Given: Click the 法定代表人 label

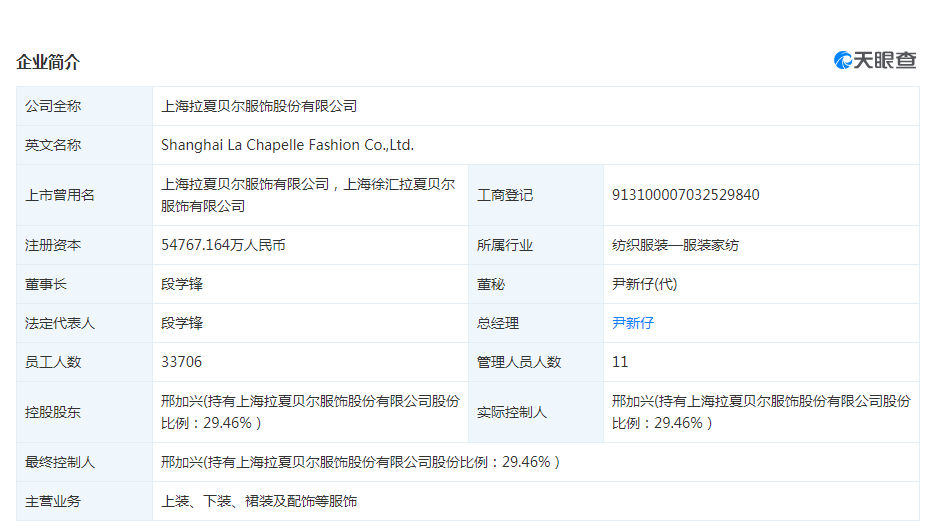Looking at the screenshot, I should click(60, 323).
